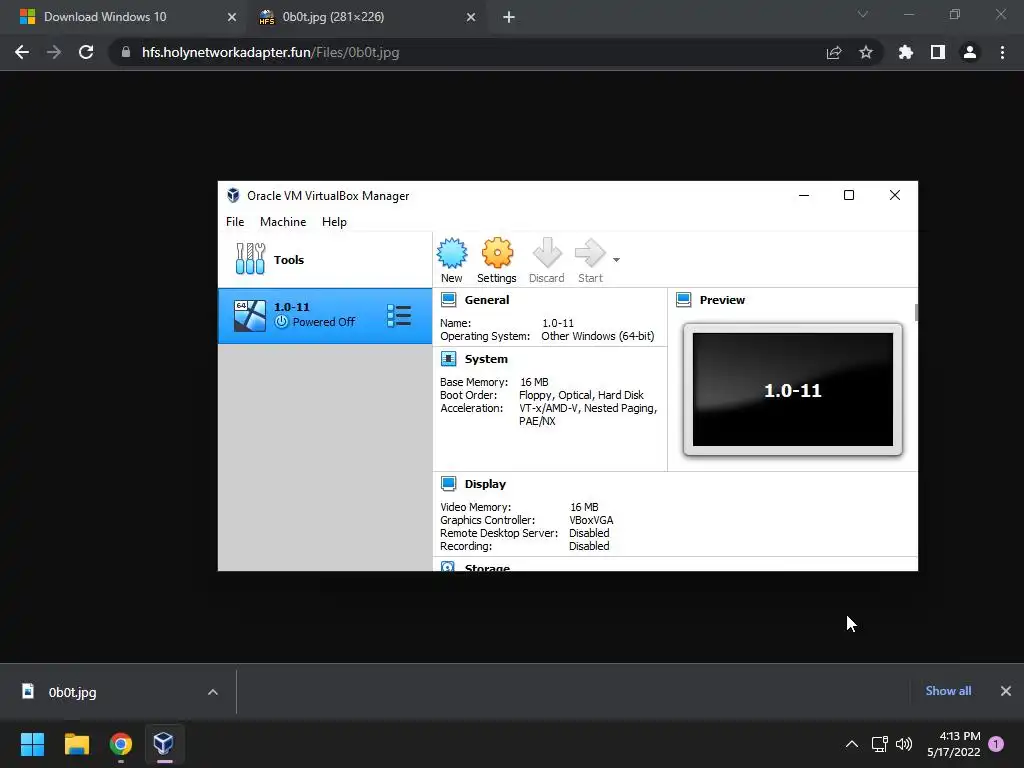Switch to the 0b0t.jpg browser tab
Viewport: 1024px width, 768px height.
366,17
